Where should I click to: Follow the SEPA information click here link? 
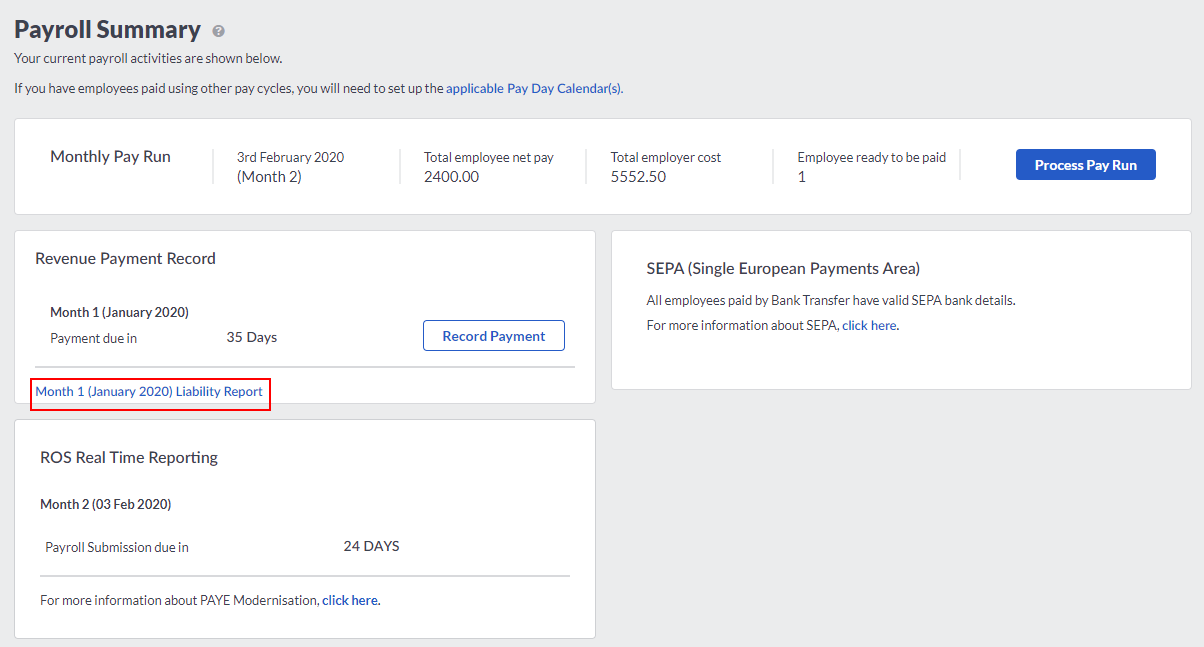coord(869,325)
